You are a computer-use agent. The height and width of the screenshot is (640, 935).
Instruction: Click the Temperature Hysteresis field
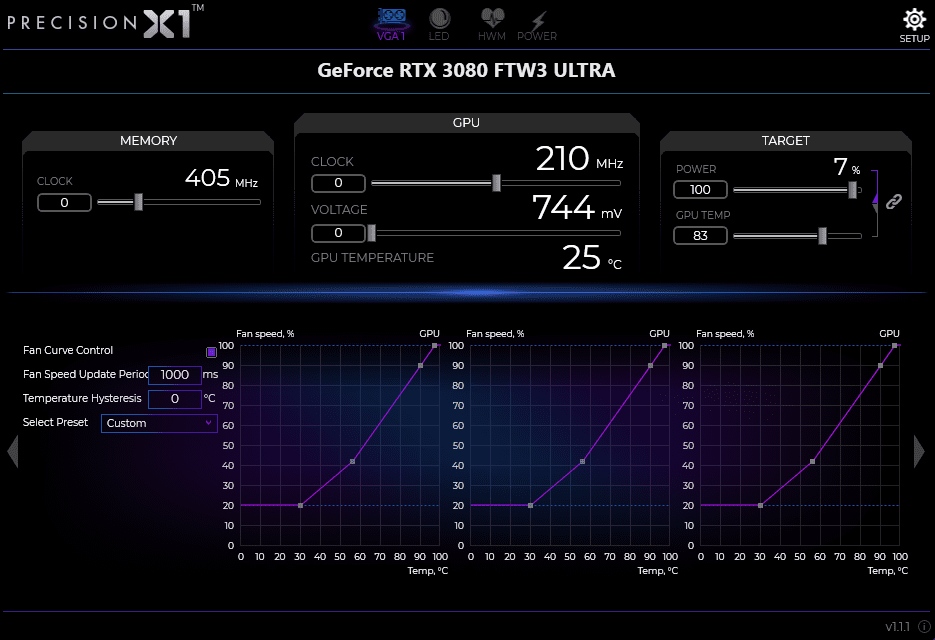(175, 398)
